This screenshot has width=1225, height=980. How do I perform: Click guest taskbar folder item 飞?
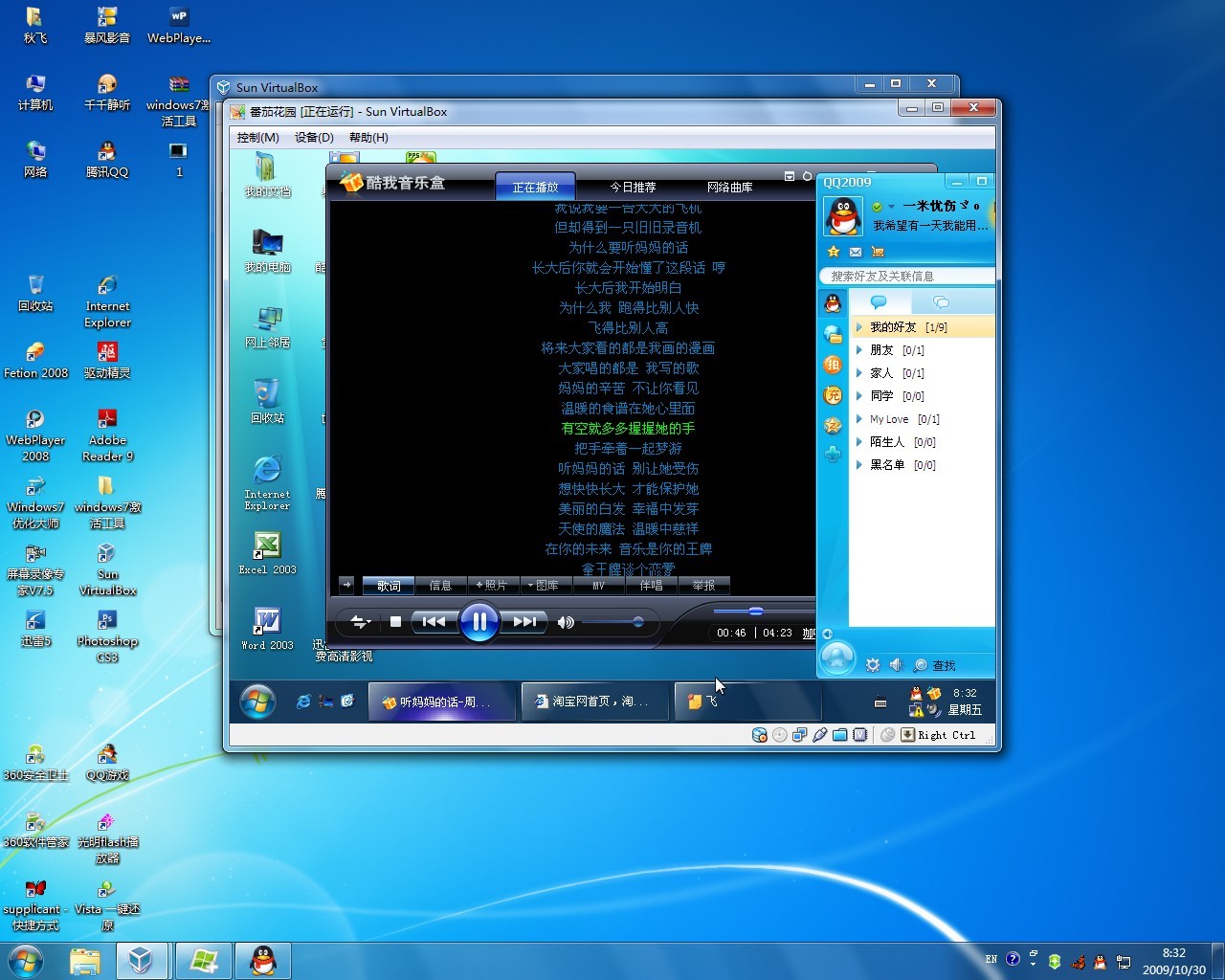pyautogui.click(x=747, y=702)
